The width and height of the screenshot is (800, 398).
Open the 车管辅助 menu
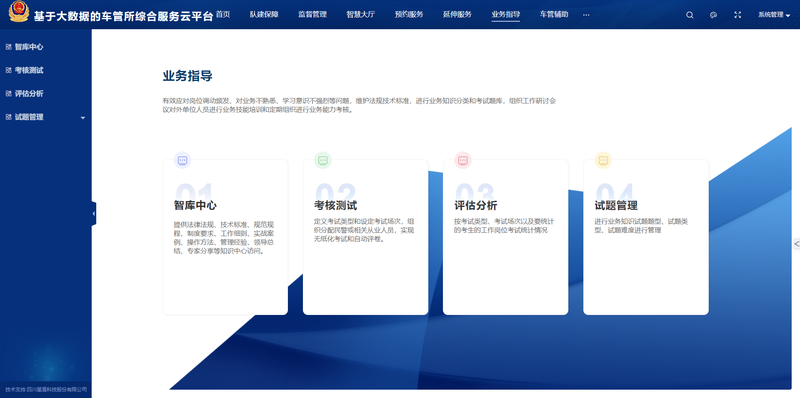pyautogui.click(x=554, y=14)
